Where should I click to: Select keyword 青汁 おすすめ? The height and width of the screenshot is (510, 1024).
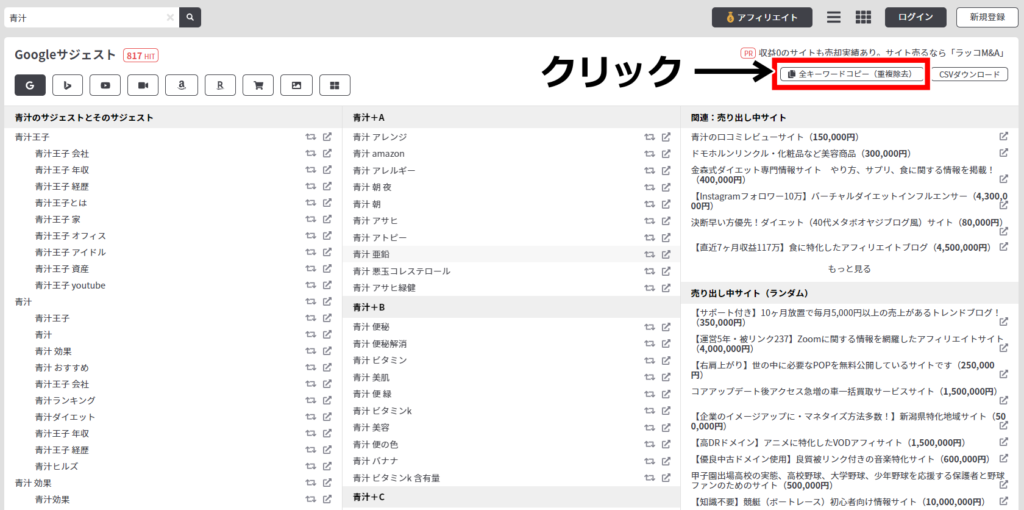(x=62, y=367)
